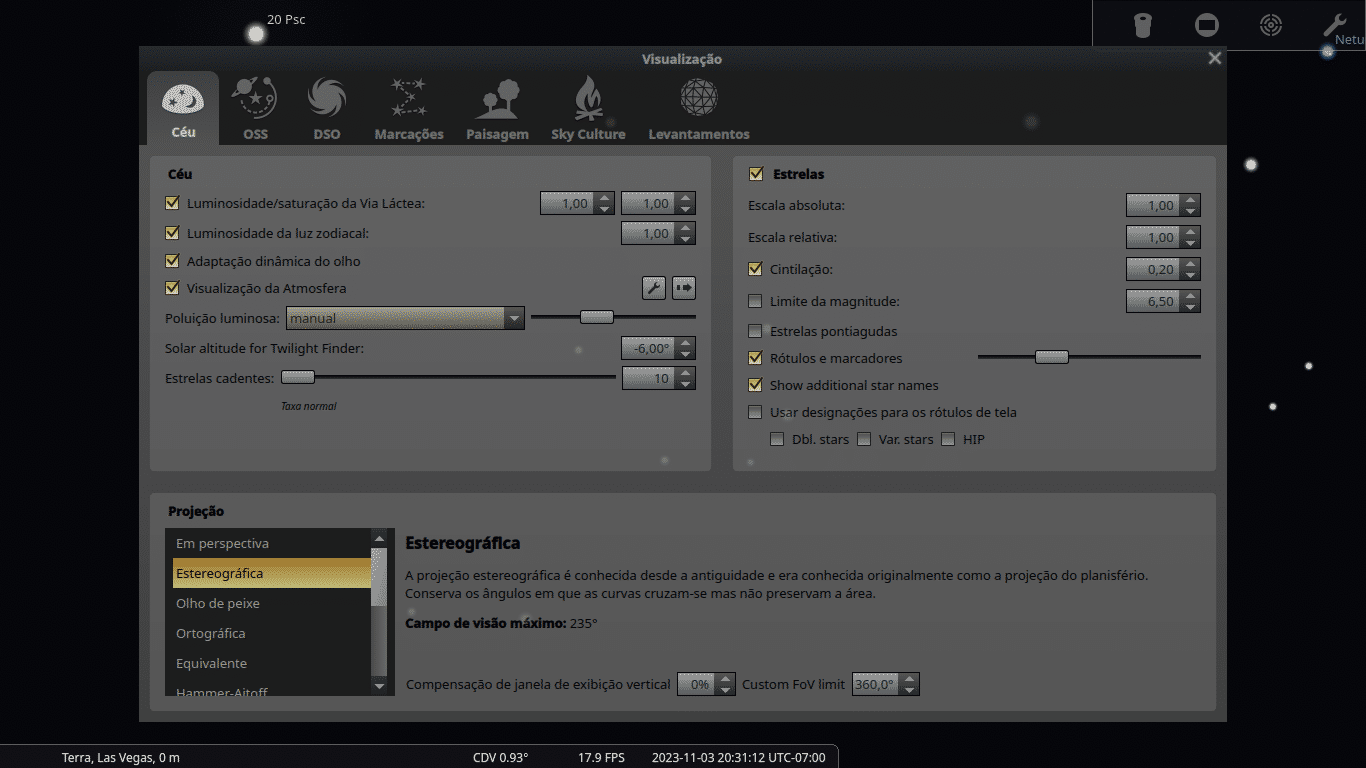Click location Terra, Las Vegas, 0 m

click(x=121, y=758)
